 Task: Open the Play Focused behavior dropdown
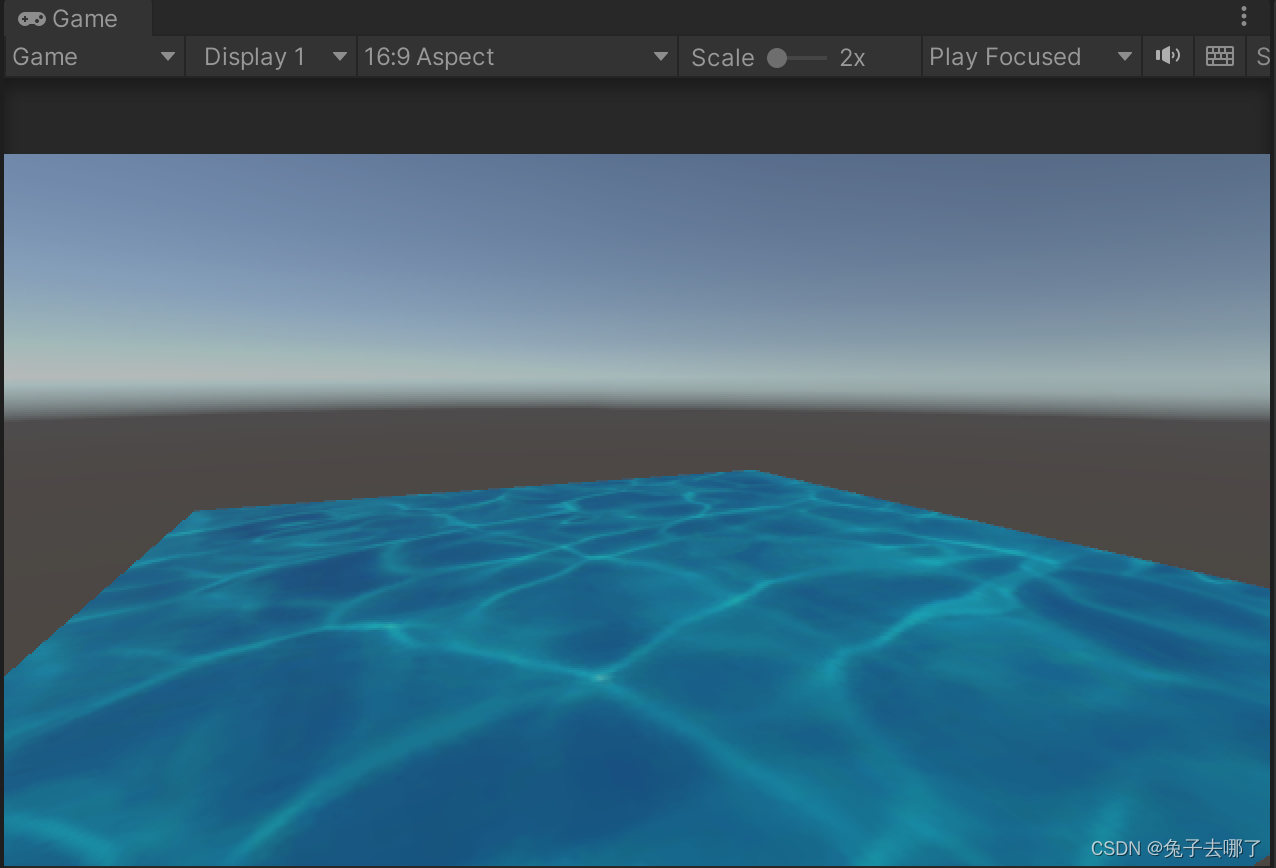click(x=1028, y=56)
